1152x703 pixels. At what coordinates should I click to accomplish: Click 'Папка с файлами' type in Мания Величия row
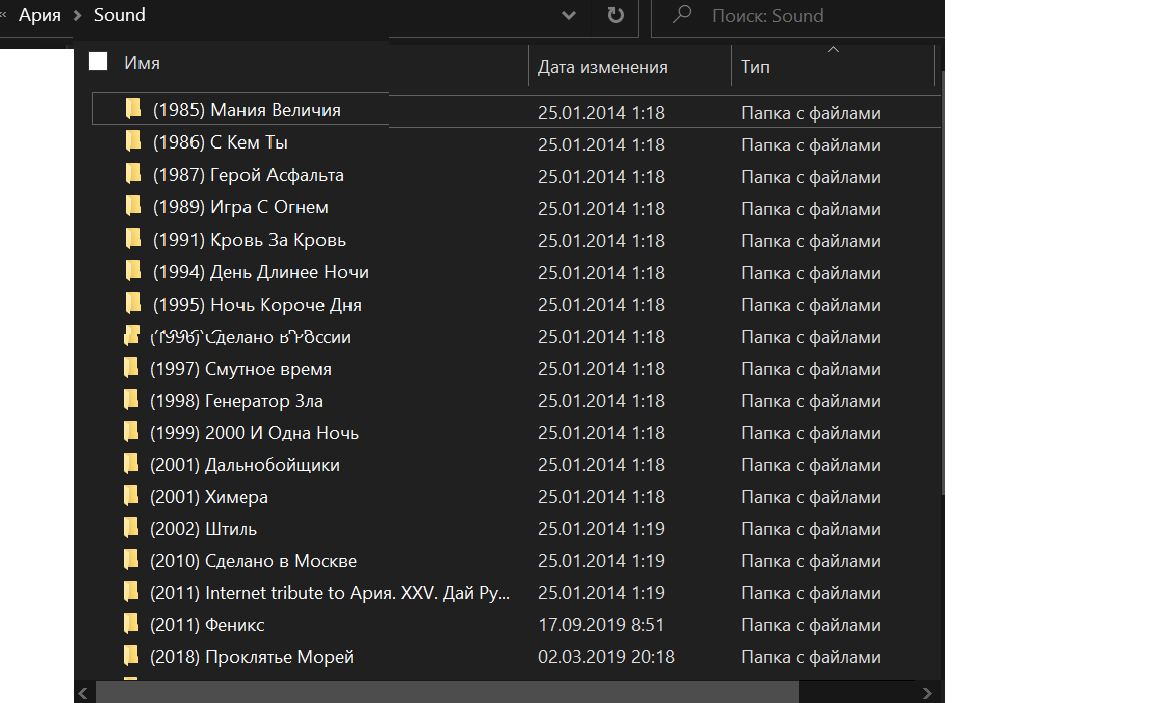pyautogui.click(x=810, y=113)
